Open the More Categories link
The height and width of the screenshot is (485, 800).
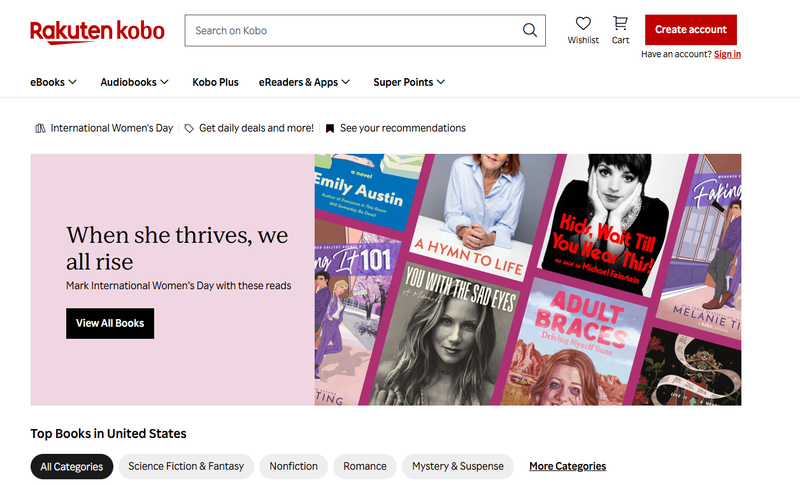pyautogui.click(x=567, y=466)
